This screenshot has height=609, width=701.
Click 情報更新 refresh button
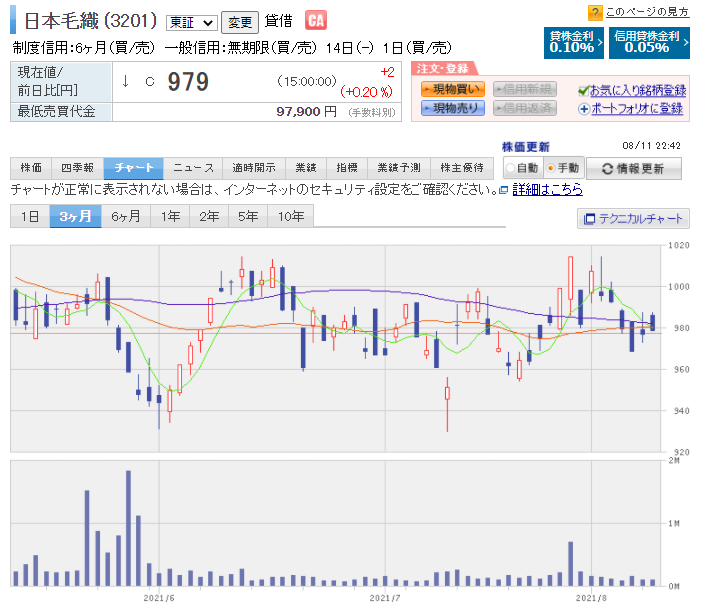[634, 169]
